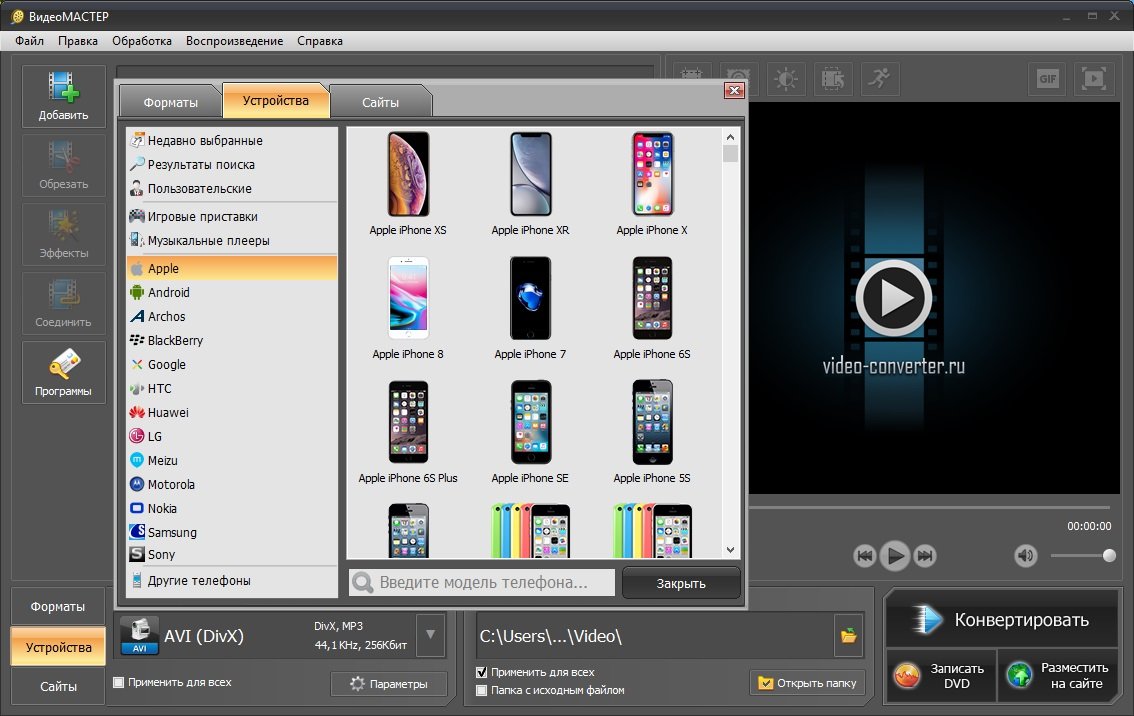Click the Add video icon button

64,96
